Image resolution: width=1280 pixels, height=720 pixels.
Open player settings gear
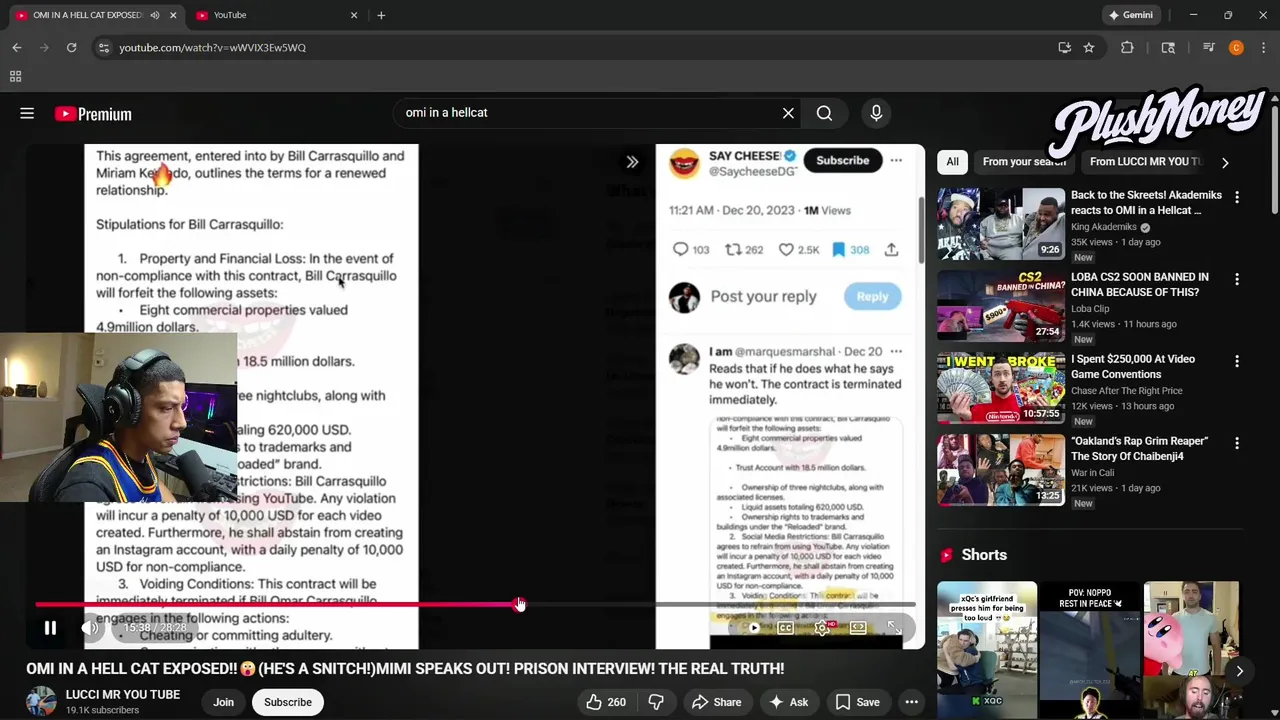click(x=822, y=628)
